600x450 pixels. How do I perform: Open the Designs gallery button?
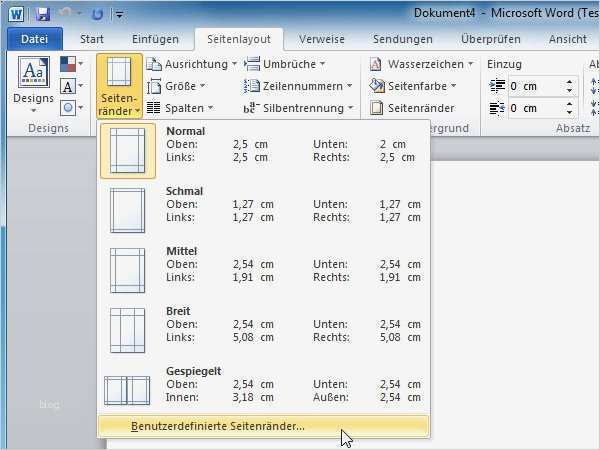tap(34, 85)
